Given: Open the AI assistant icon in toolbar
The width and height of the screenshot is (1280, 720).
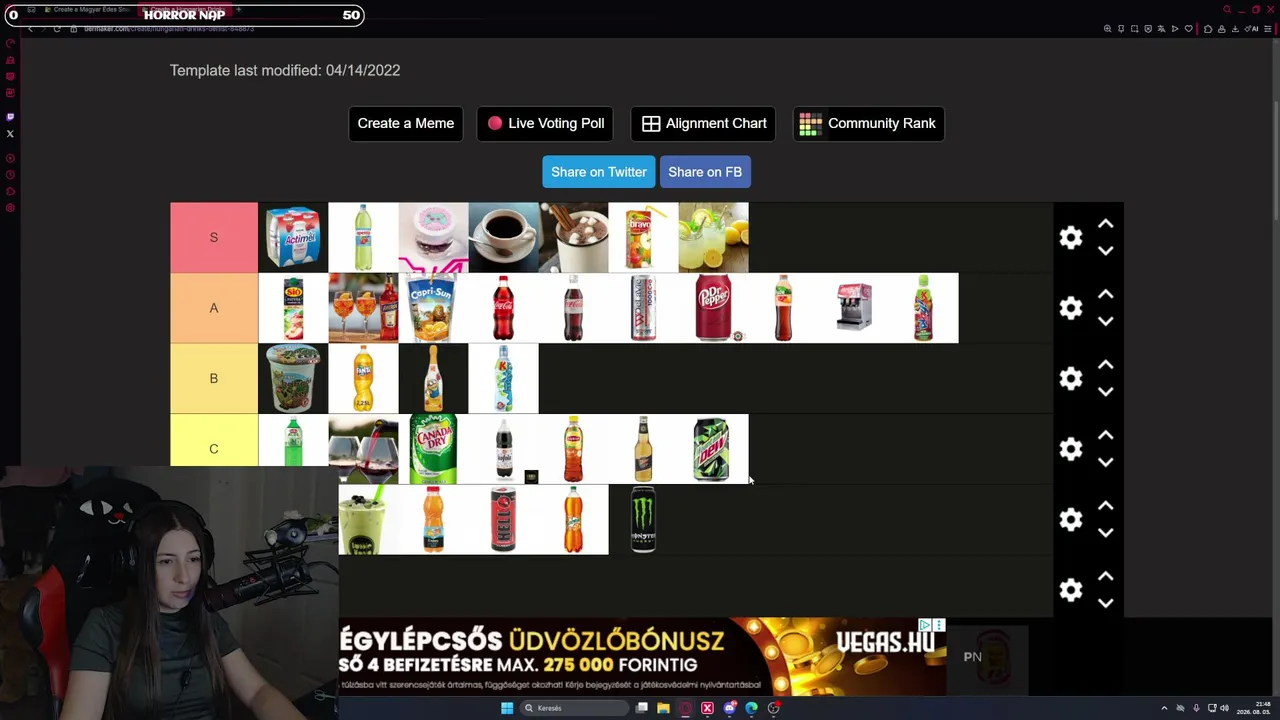Looking at the screenshot, I should [1250, 29].
